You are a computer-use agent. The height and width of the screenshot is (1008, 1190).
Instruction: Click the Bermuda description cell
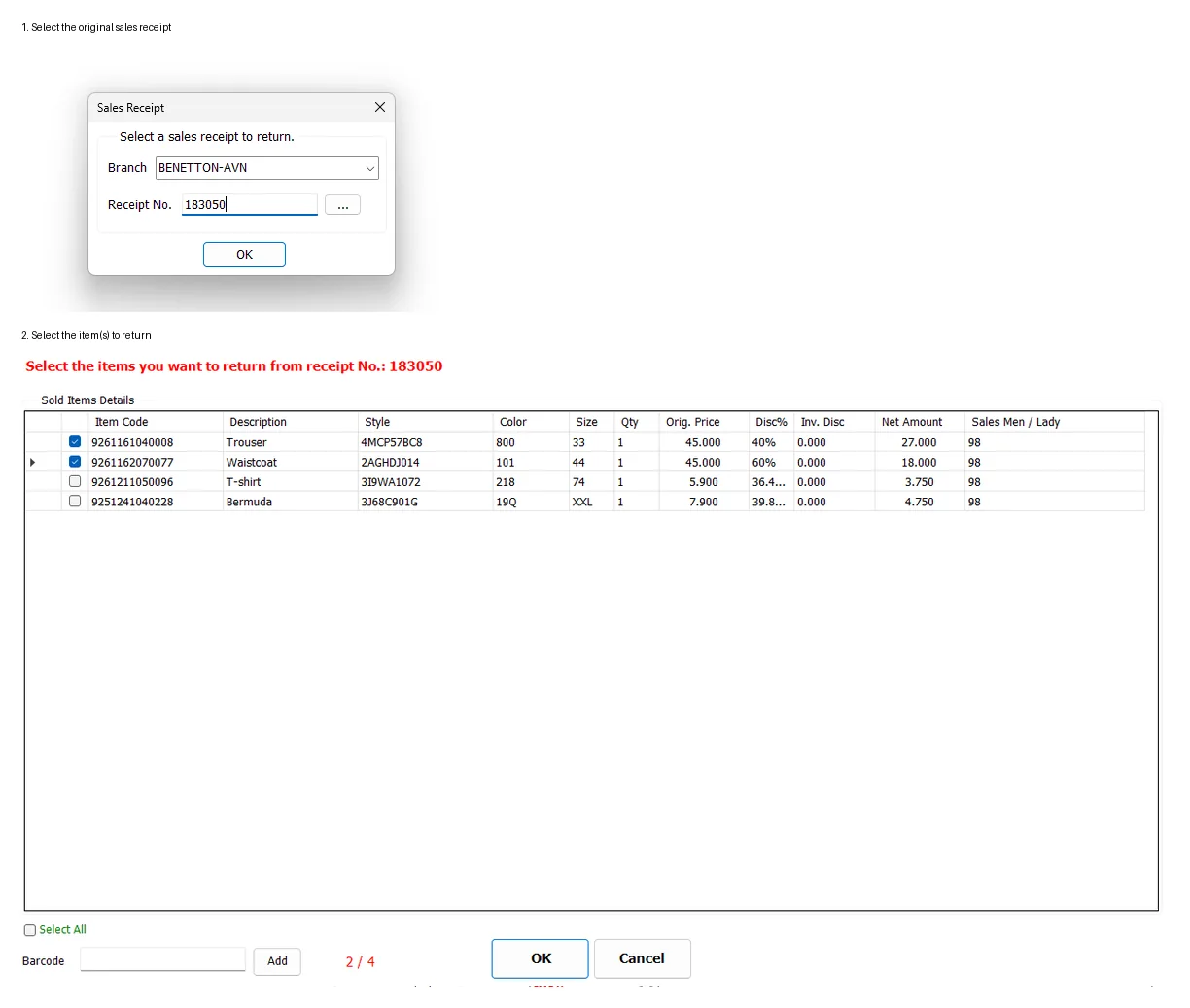tap(291, 502)
